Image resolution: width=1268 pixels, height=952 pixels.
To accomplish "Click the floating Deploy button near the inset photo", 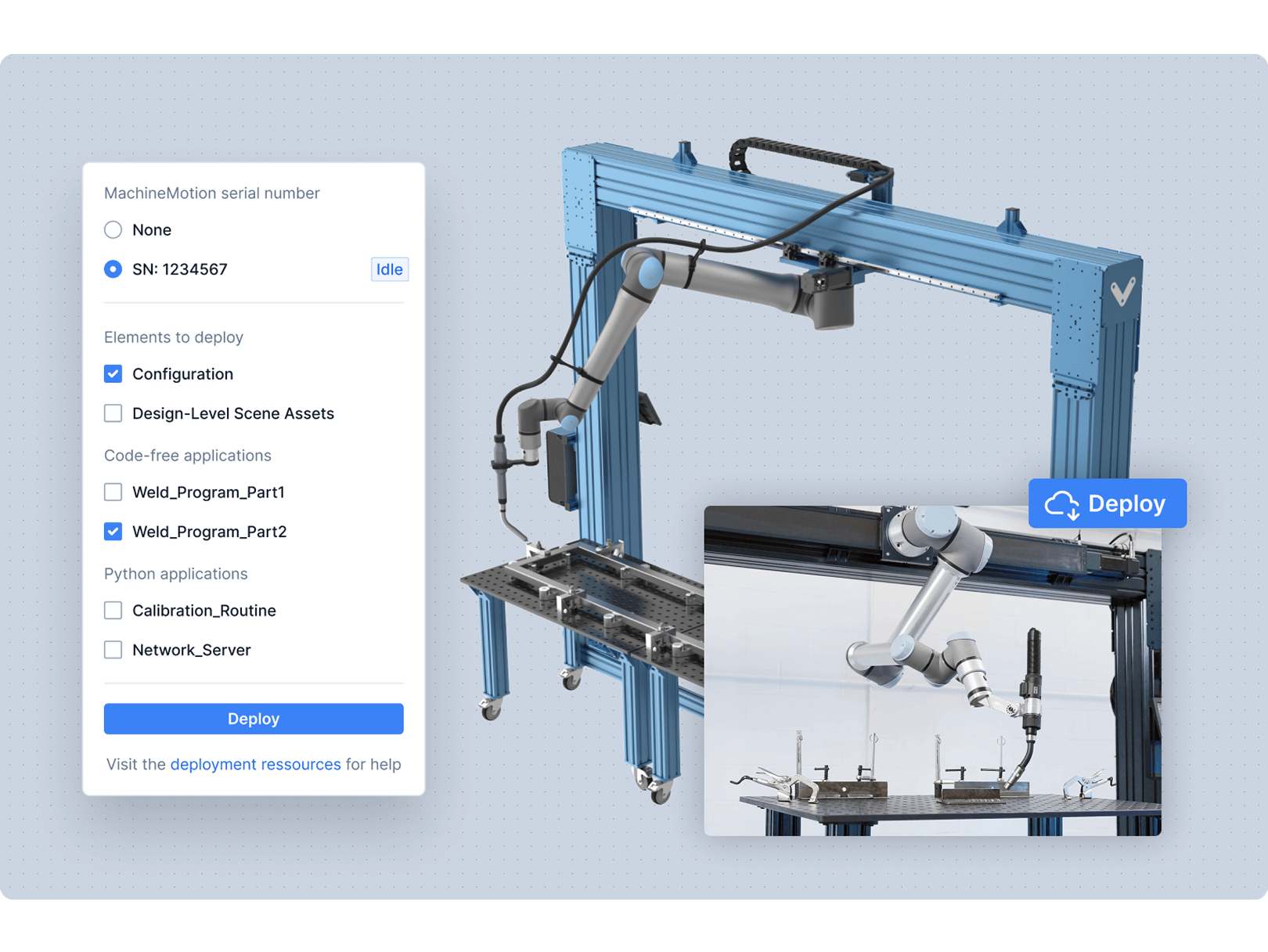I will (x=1107, y=503).
